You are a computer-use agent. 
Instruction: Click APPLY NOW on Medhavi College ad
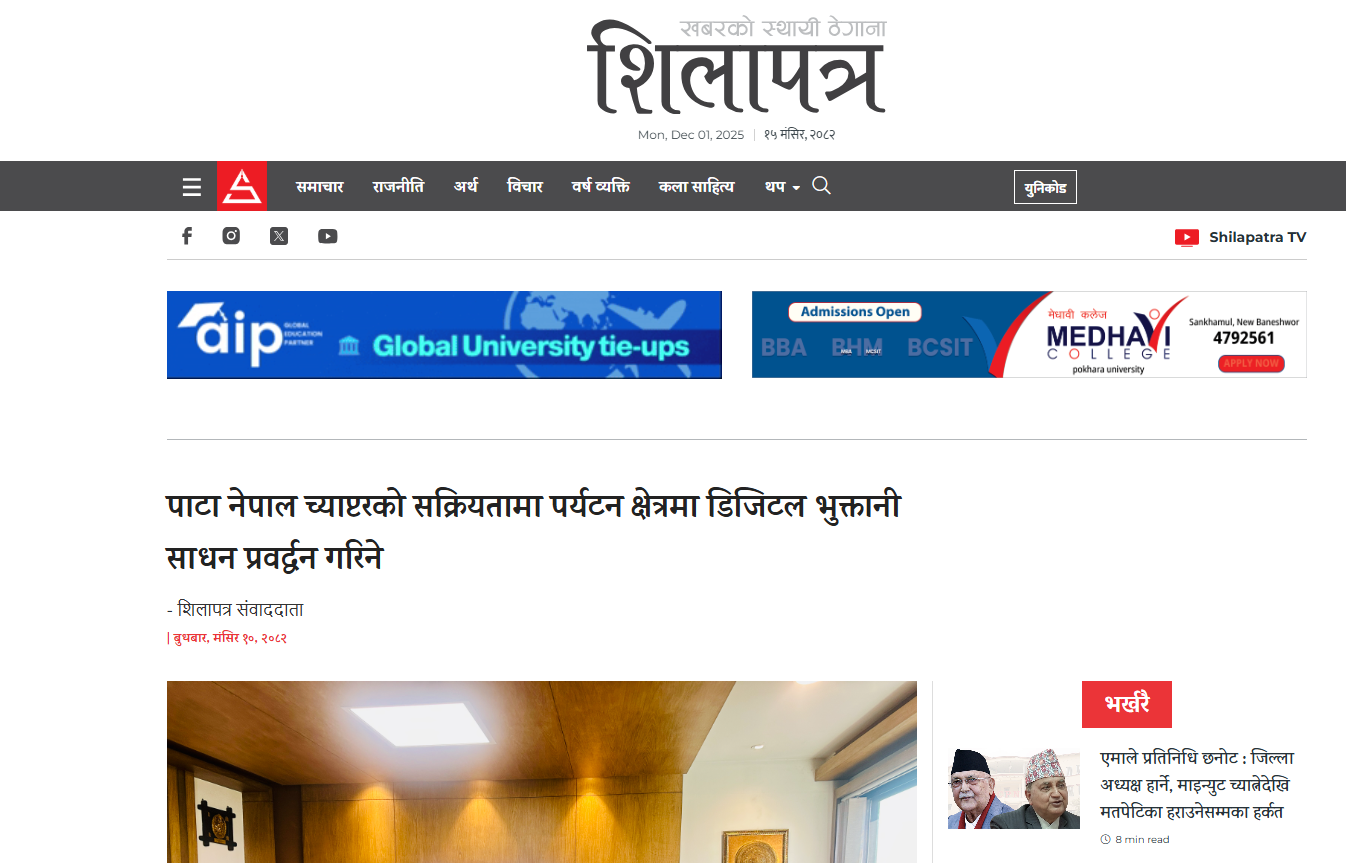click(x=1251, y=363)
